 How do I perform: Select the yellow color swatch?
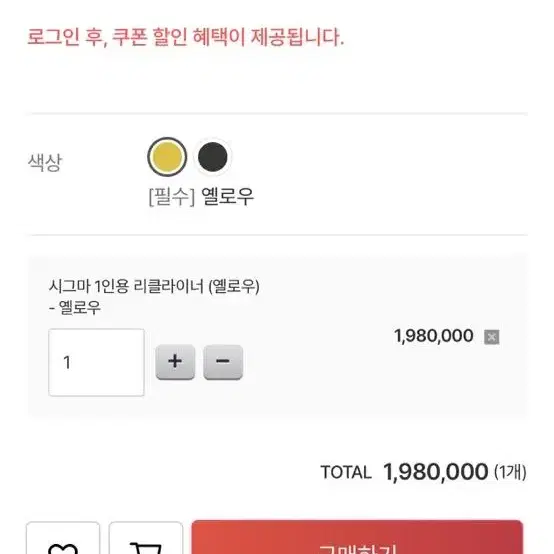point(167,157)
